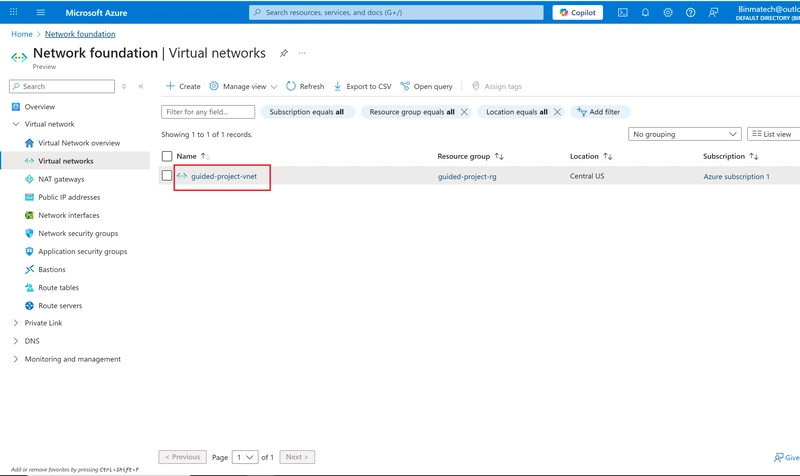Click the vnet icon beside guided-project-vnet
This screenshot has width=800, height=476.
click(182, 176)
